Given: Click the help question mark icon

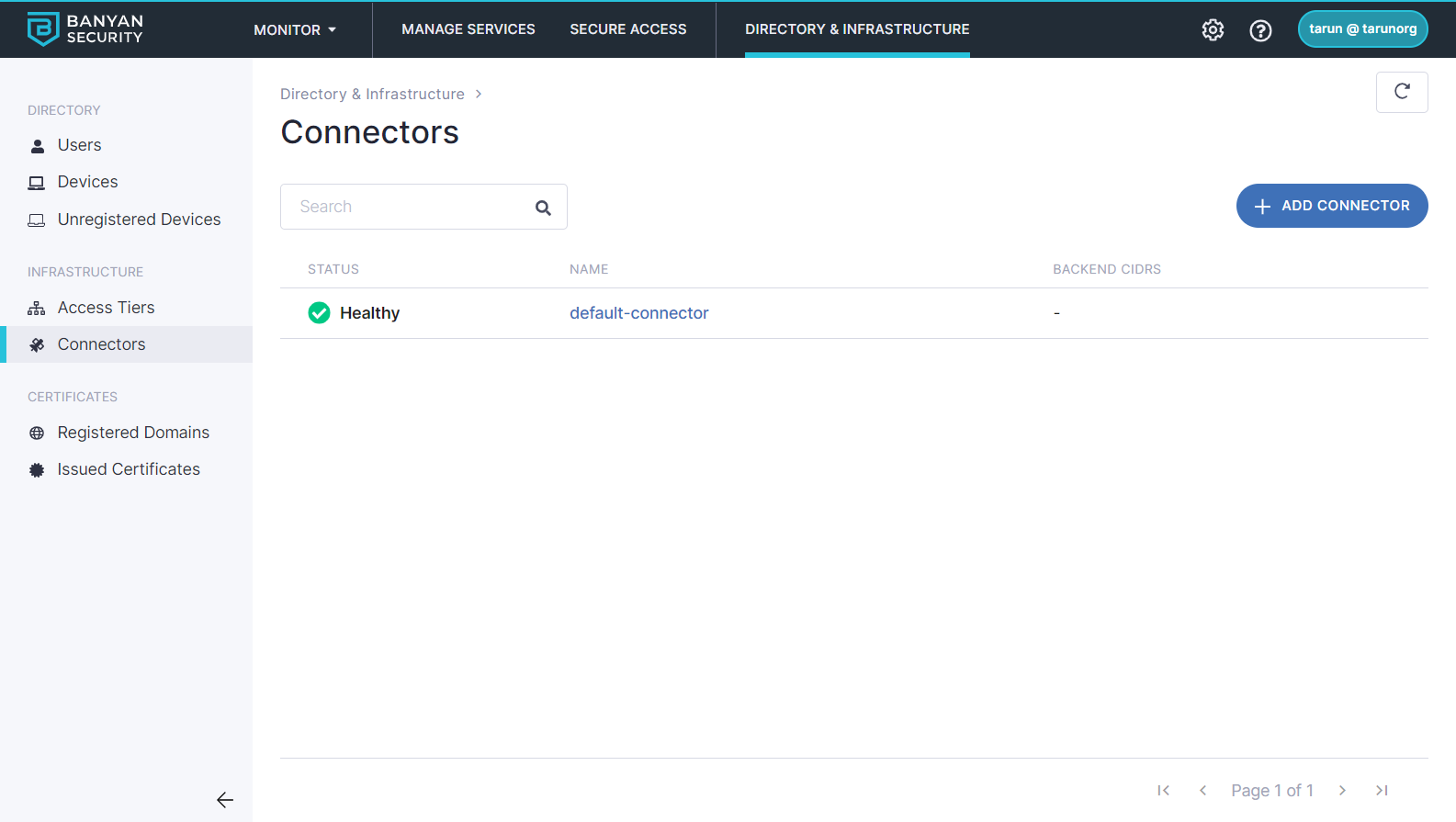Looking at the screenshot, I should coord(1260,30).
